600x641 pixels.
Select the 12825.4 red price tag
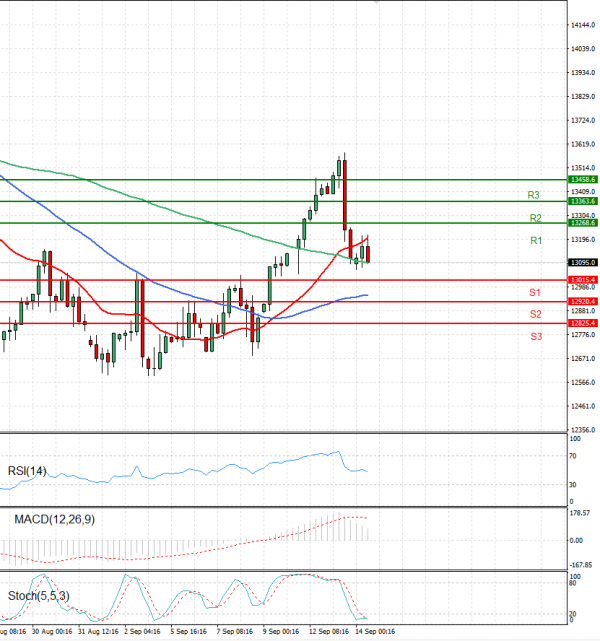click(x=583, y=323)
